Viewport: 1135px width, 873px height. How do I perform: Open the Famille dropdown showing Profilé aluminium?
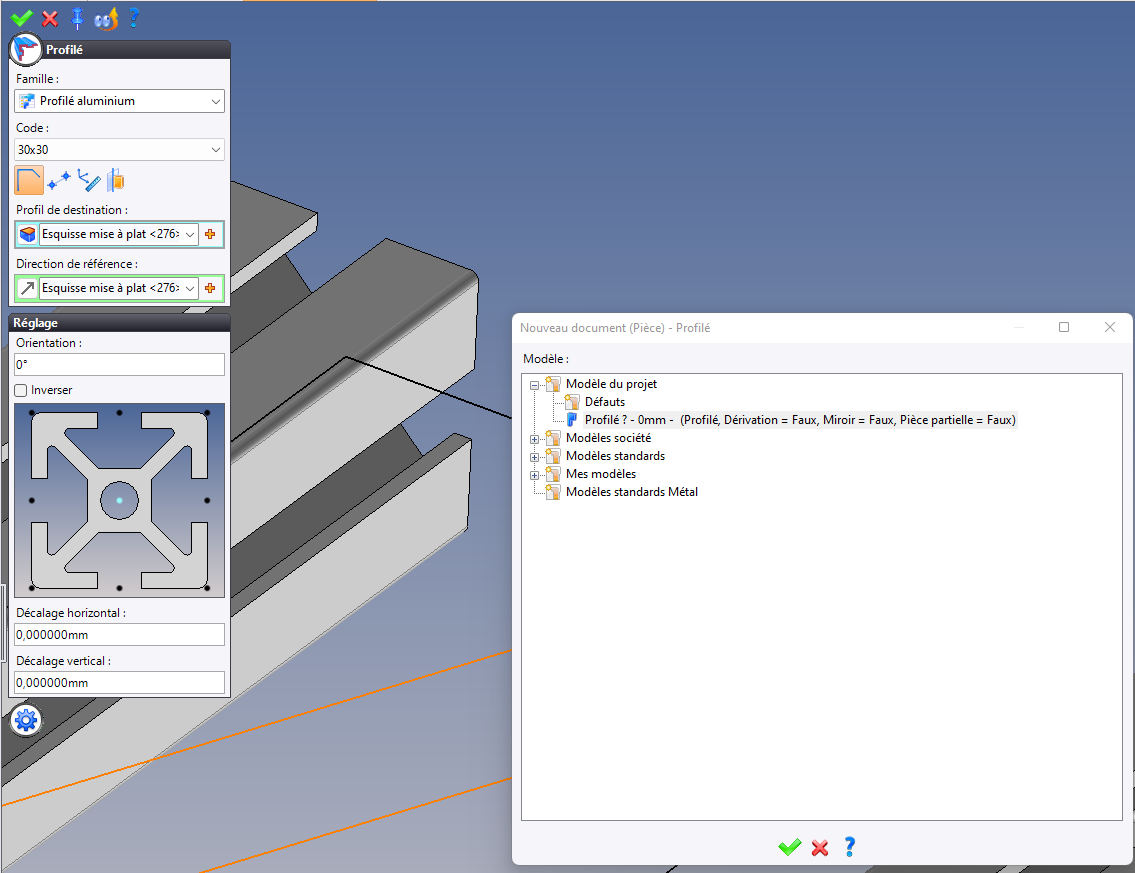pyautogui.click(x=119, y=101)
